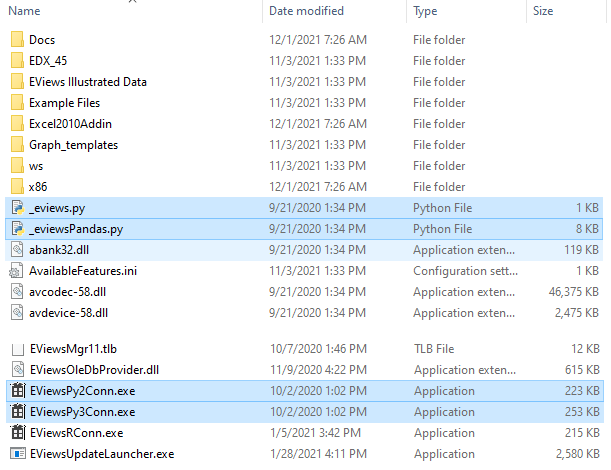Click the 2,475 KB size value
This screenshot has width=611, height=470.
tap(577, 313)
